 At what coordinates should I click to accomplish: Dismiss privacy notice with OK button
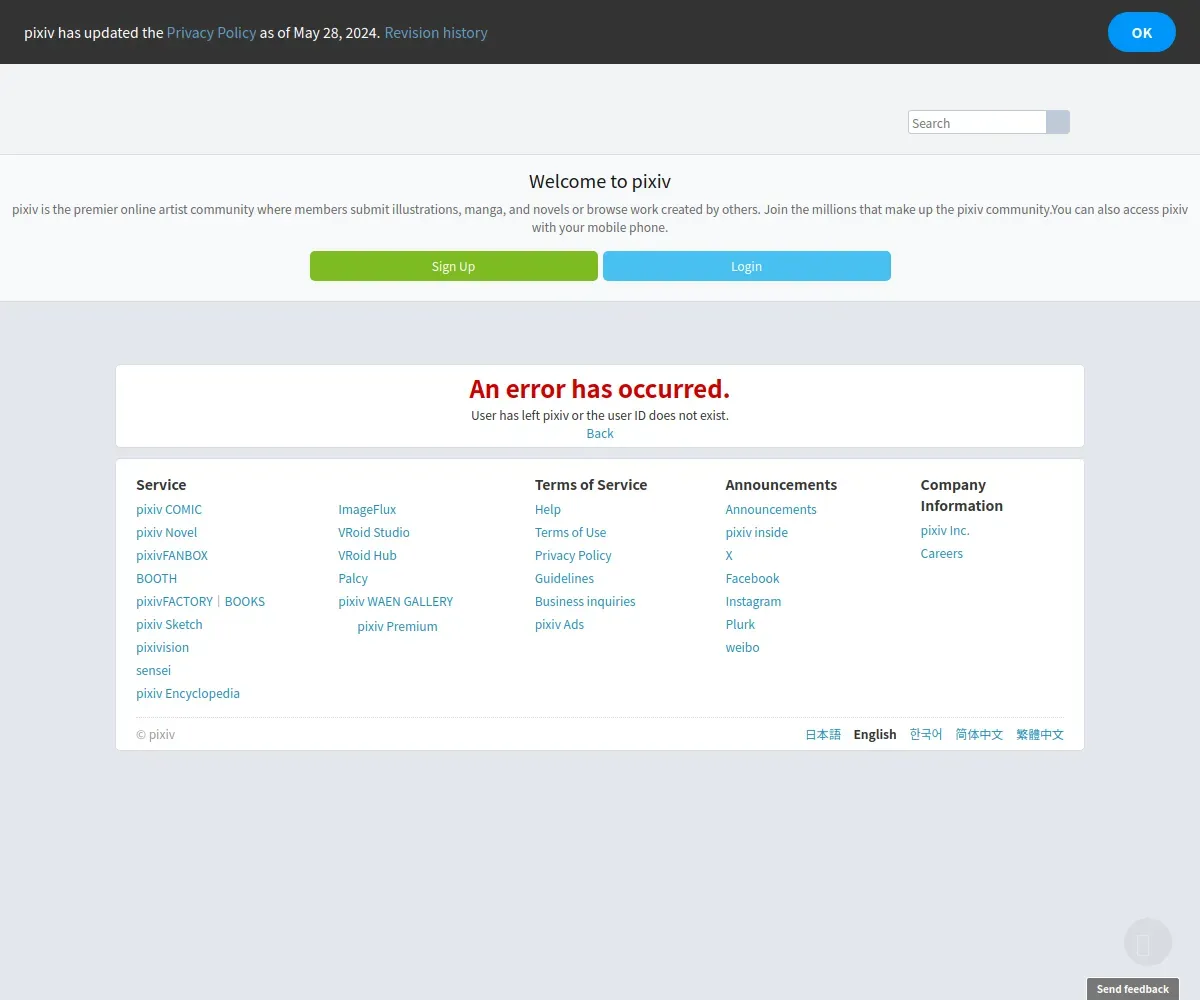[x=1142, y=32]
